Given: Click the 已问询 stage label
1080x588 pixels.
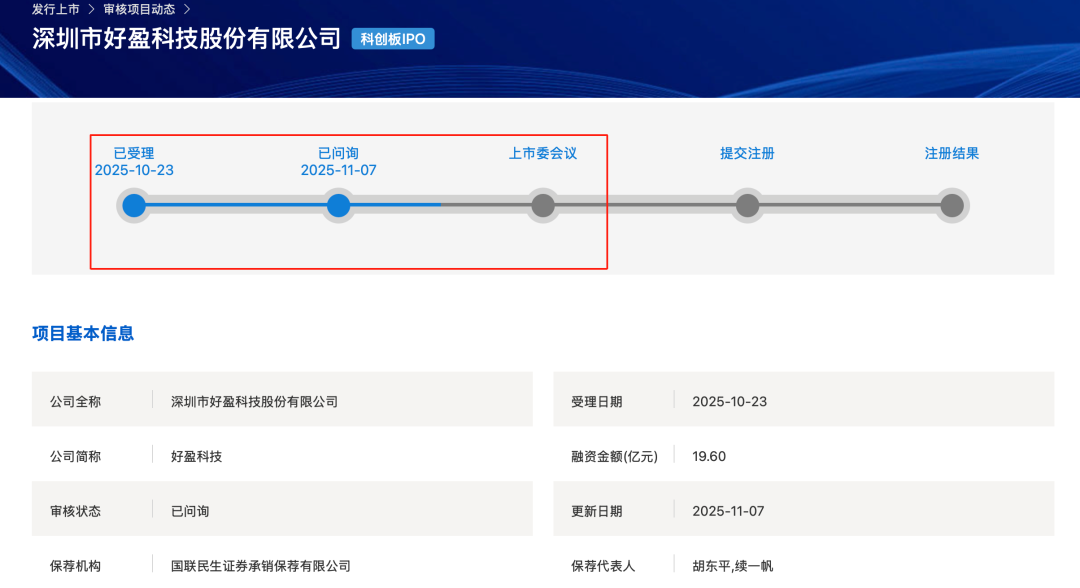Looking at the screenshot, I should [338, 154].
